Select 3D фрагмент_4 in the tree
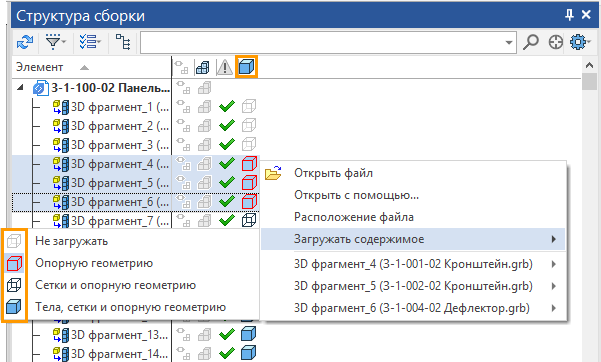601x362 pixels. pos(120,164)
